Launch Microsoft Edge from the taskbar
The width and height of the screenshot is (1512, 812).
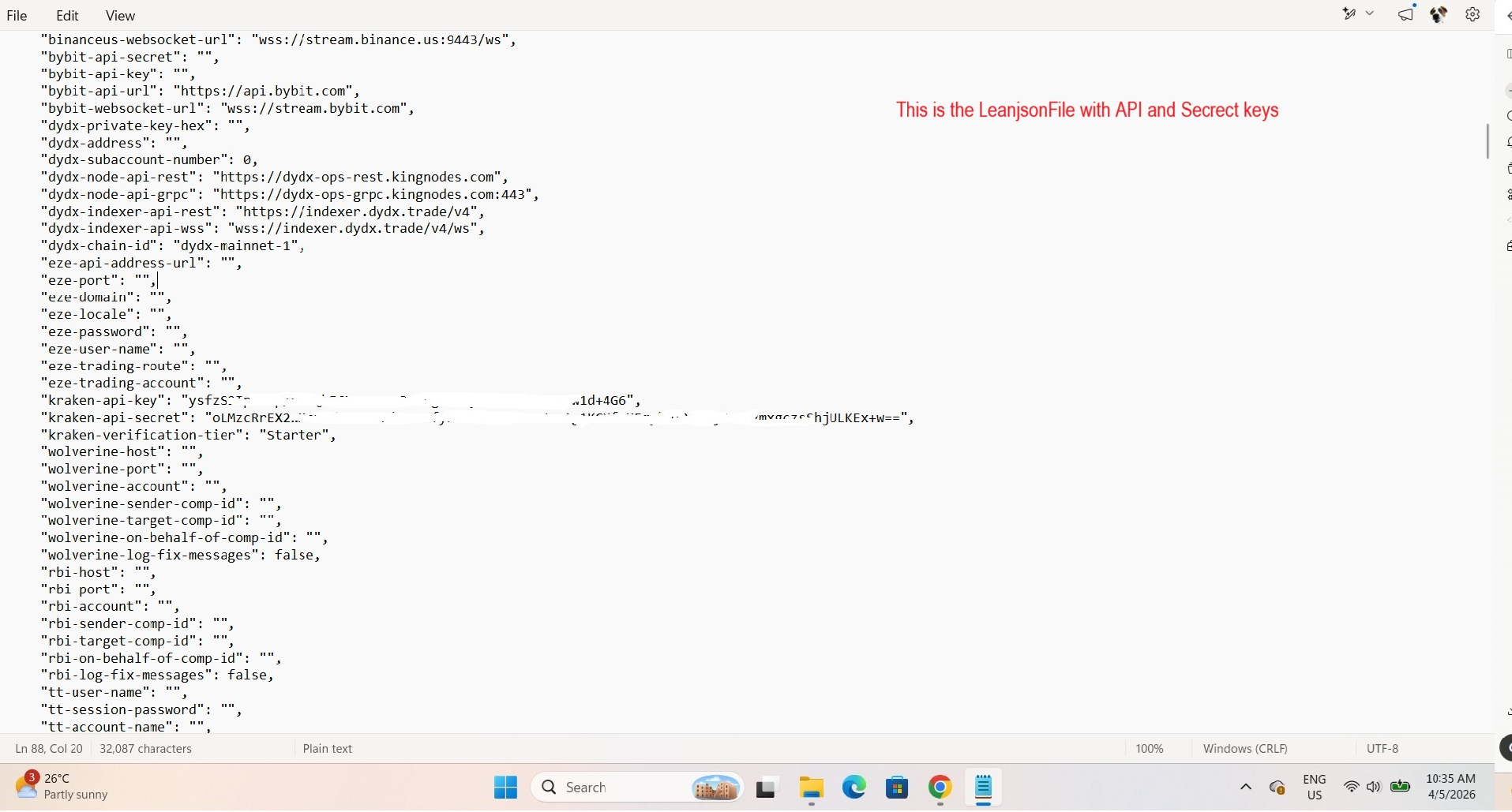[x=854, y=788]
